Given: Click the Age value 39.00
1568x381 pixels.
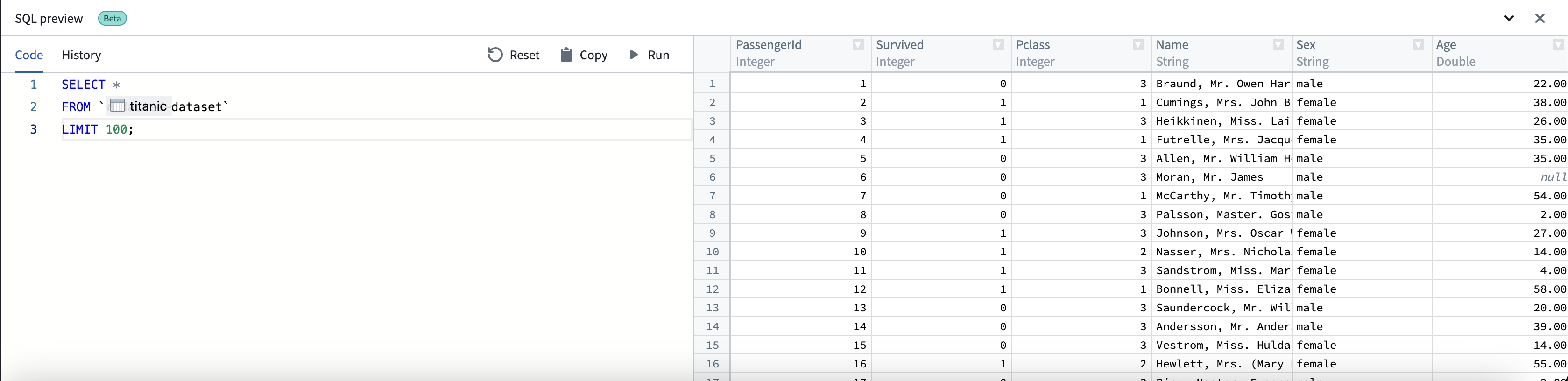Looking at the screenshot, I should (x=1500, y=326).
